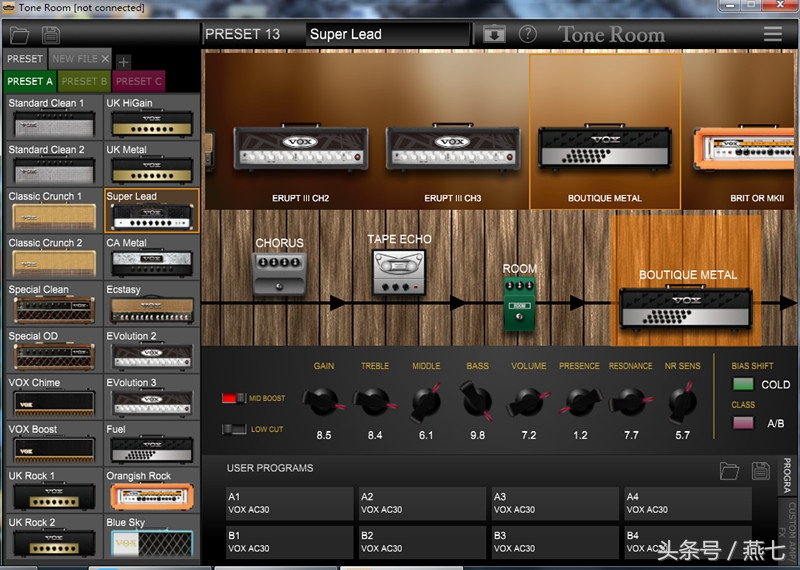
Task: Toggle the LOW CUT switch
Action: 234,429
